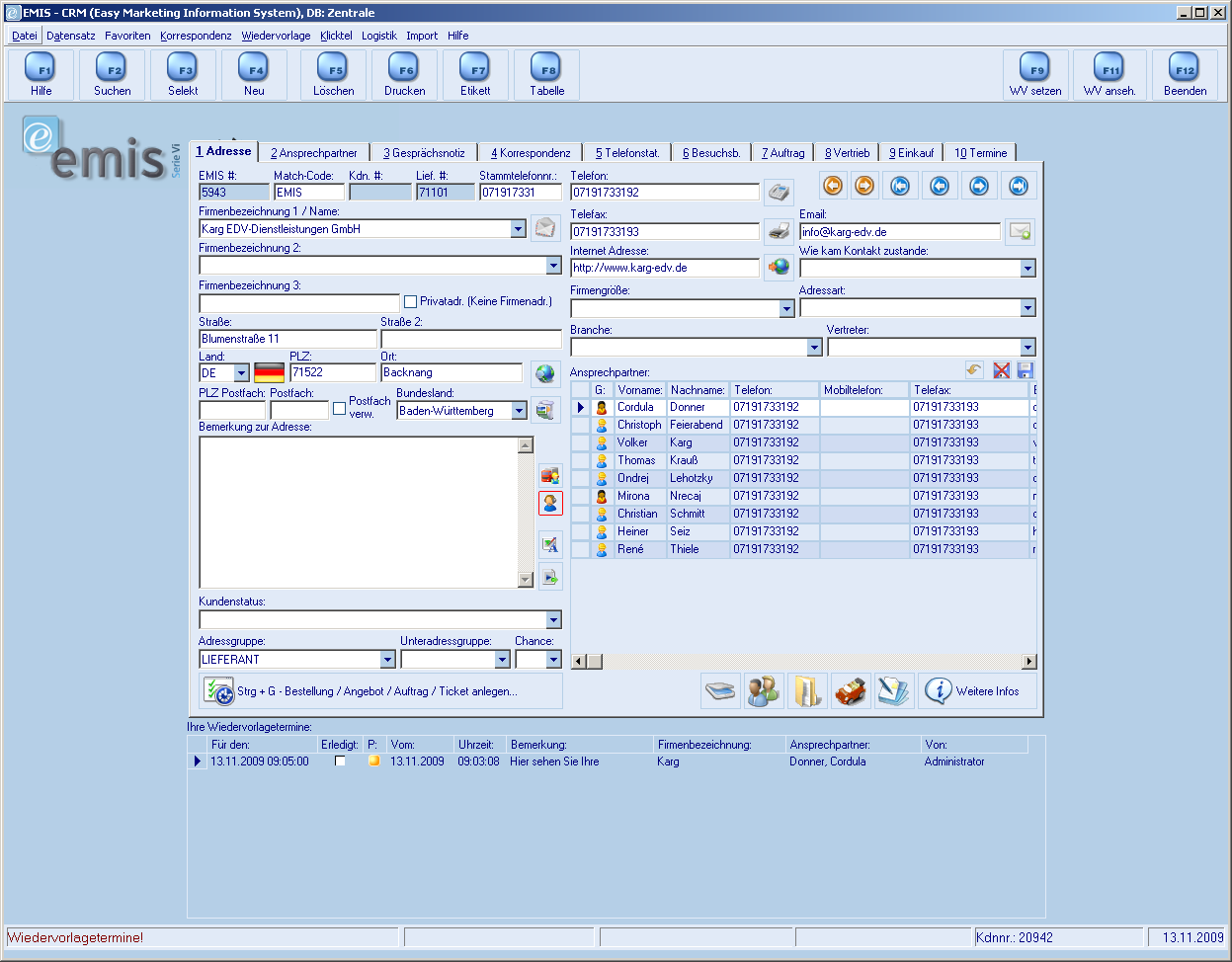This screenshot has width=1232, height=962.
Task: Expand the Adressart dropdown
Action: (x=1027, y=308)
